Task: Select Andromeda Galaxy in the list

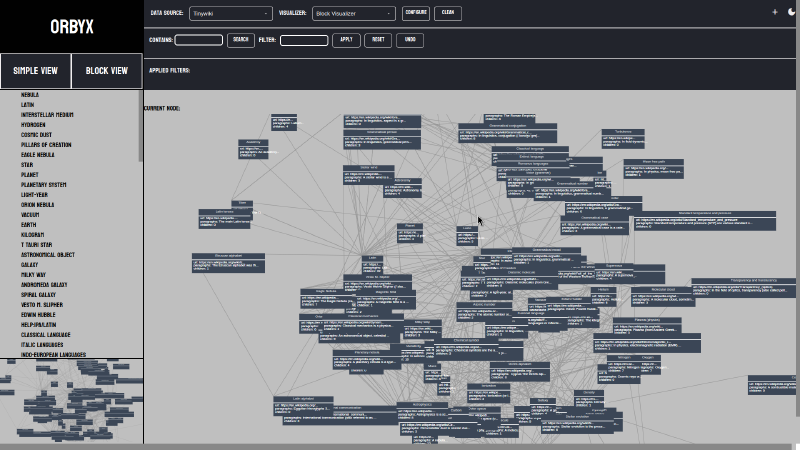Action: tap(44, 285)
